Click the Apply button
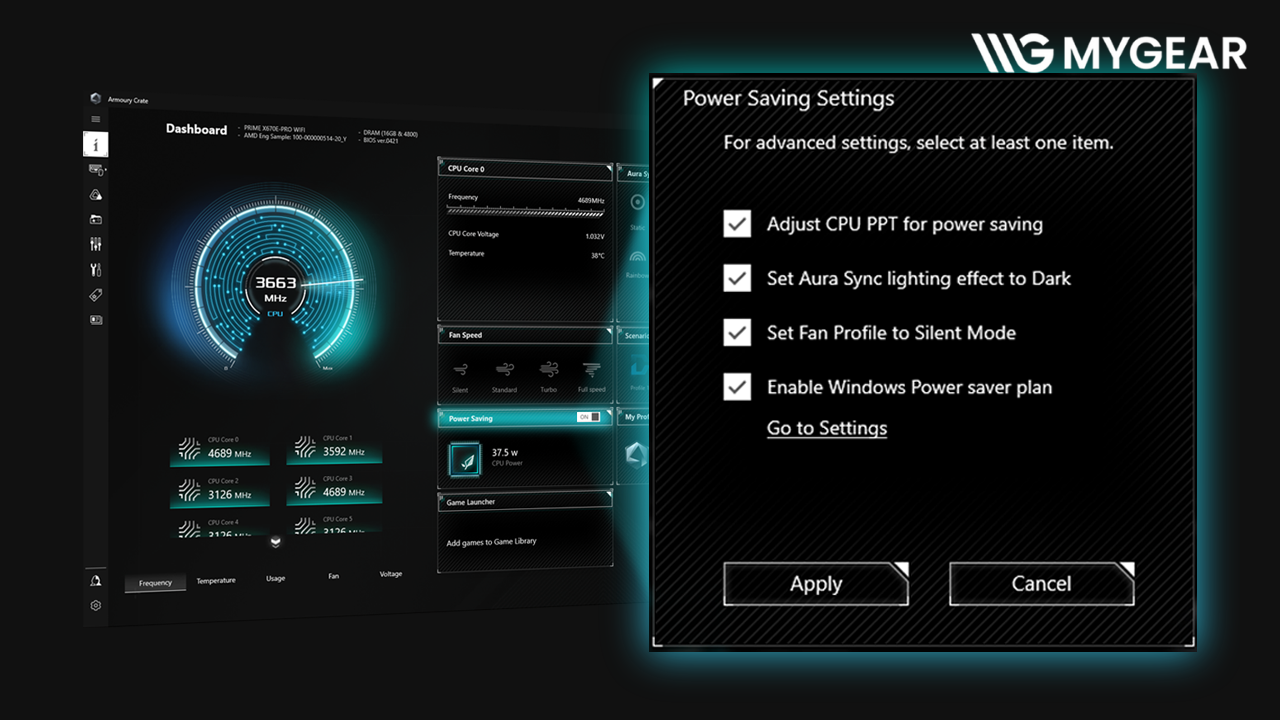The width and height of the screenshot is (1280, 720). [x=815, y=584]
